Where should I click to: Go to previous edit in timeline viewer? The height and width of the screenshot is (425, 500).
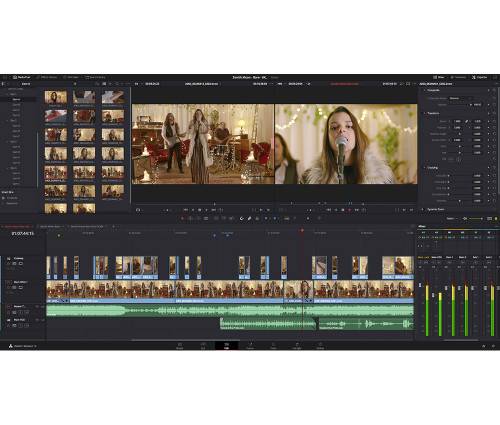[x=329, y=210]
